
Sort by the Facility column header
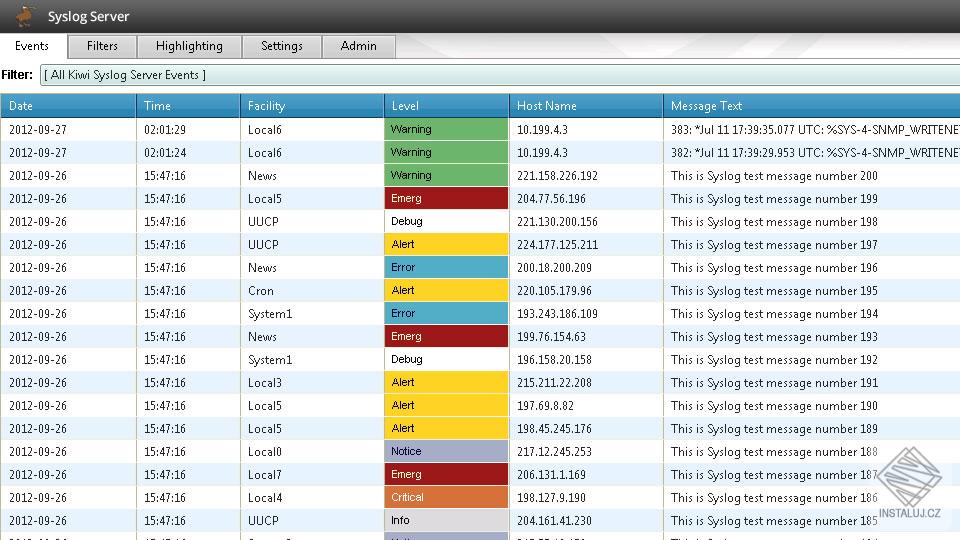tap(312, 106)
